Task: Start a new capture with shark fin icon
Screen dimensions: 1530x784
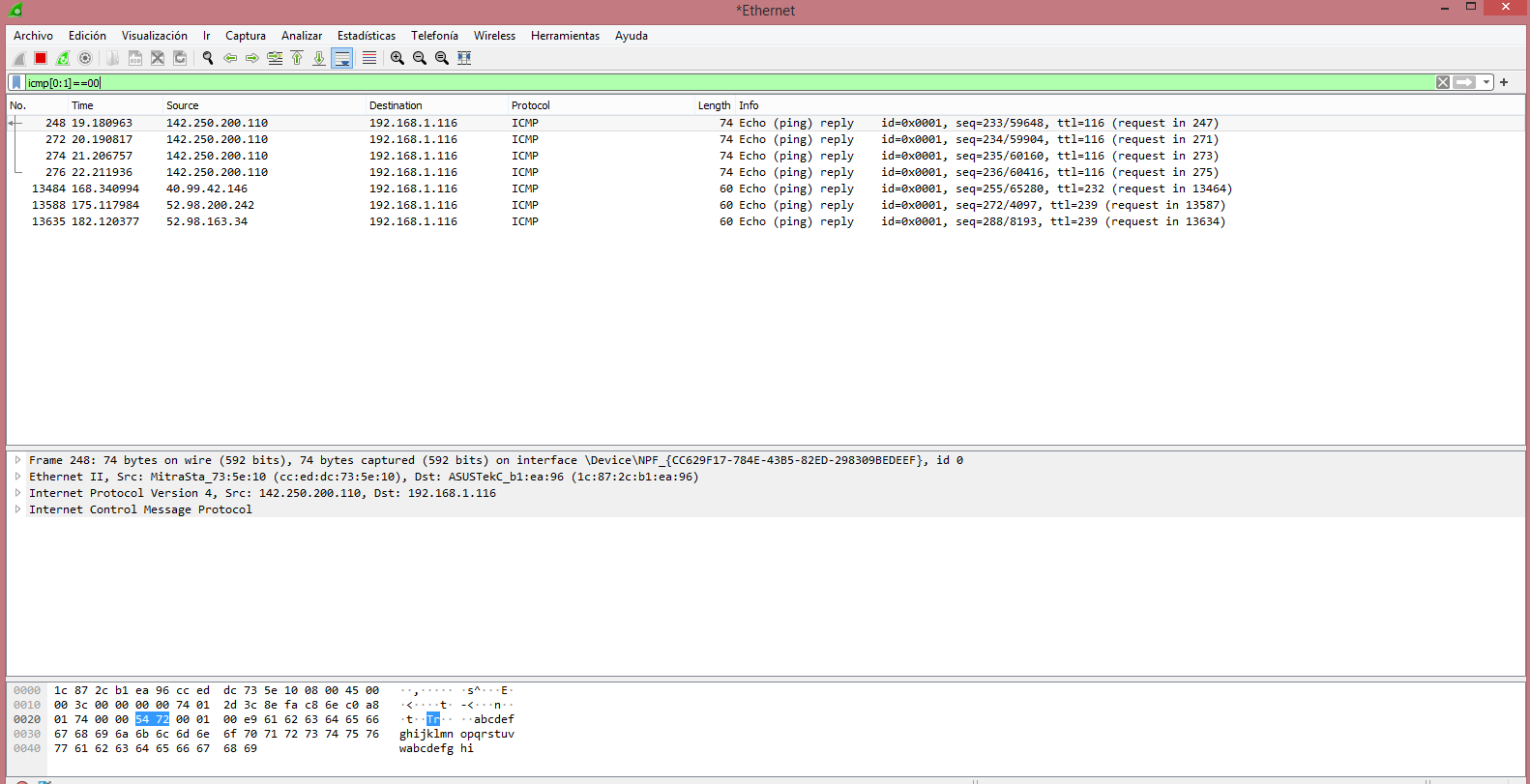Action: tap(18, 58)
